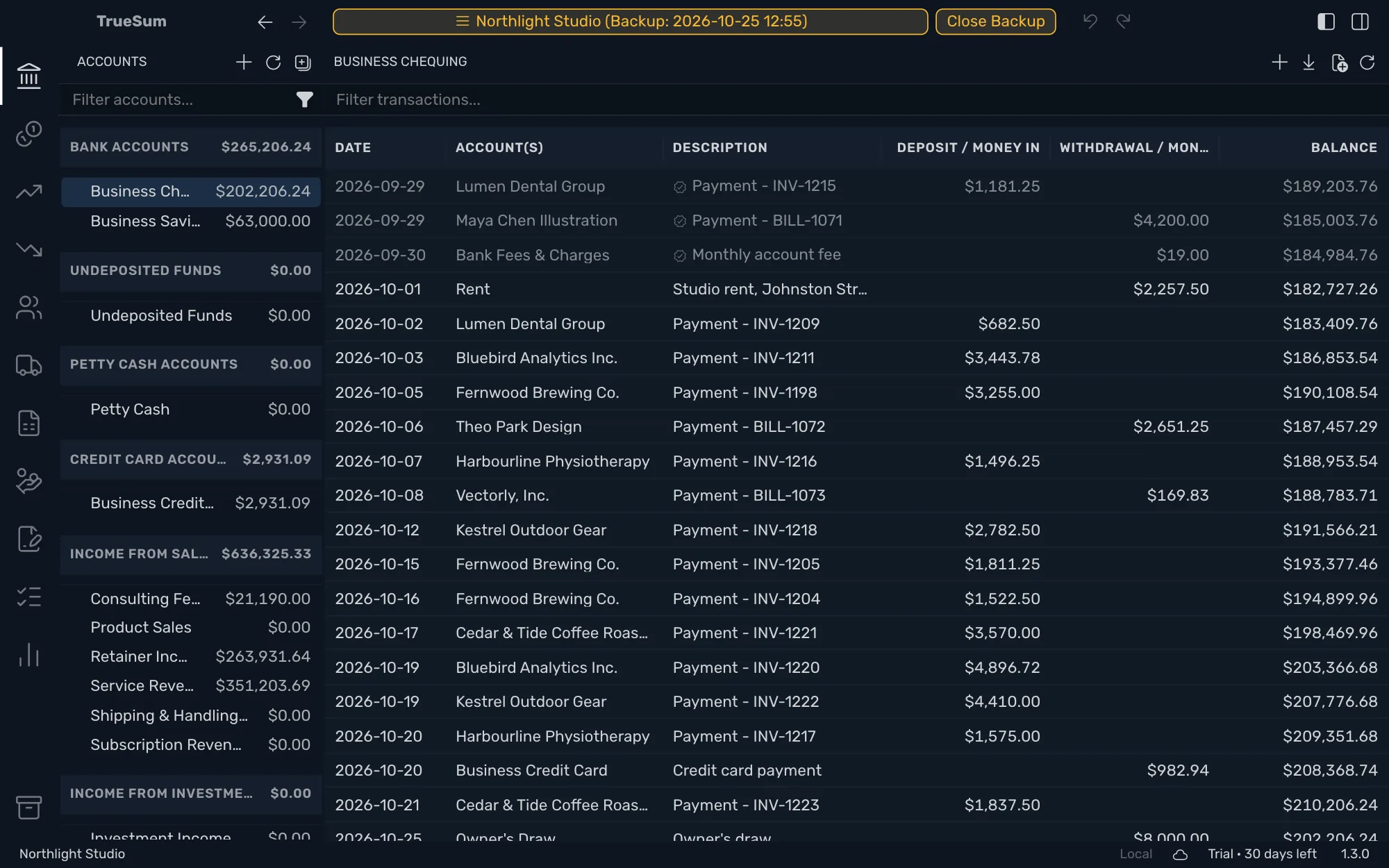Toggle the right sidebar panel

1361,22
